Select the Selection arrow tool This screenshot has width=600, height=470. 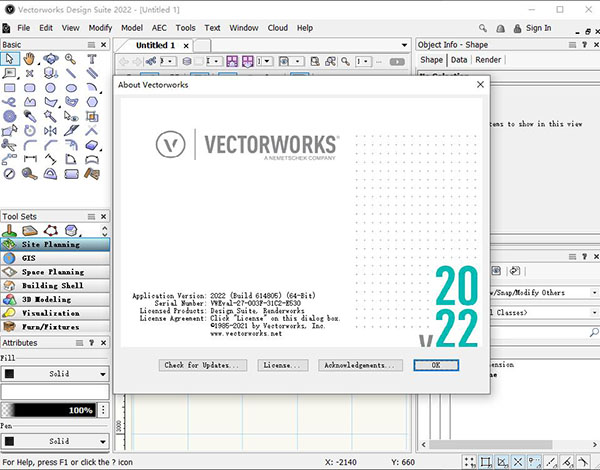click(9, 59)
